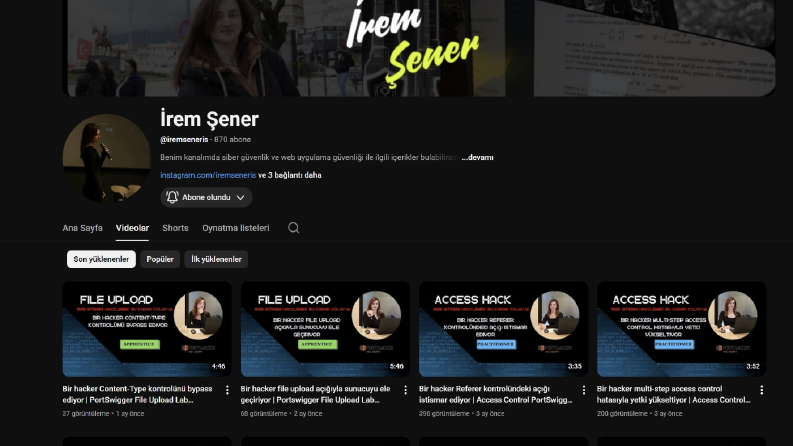
Task: Click the '68 görüntüleme • 2 ay önce' text
Action: (281, 414)
